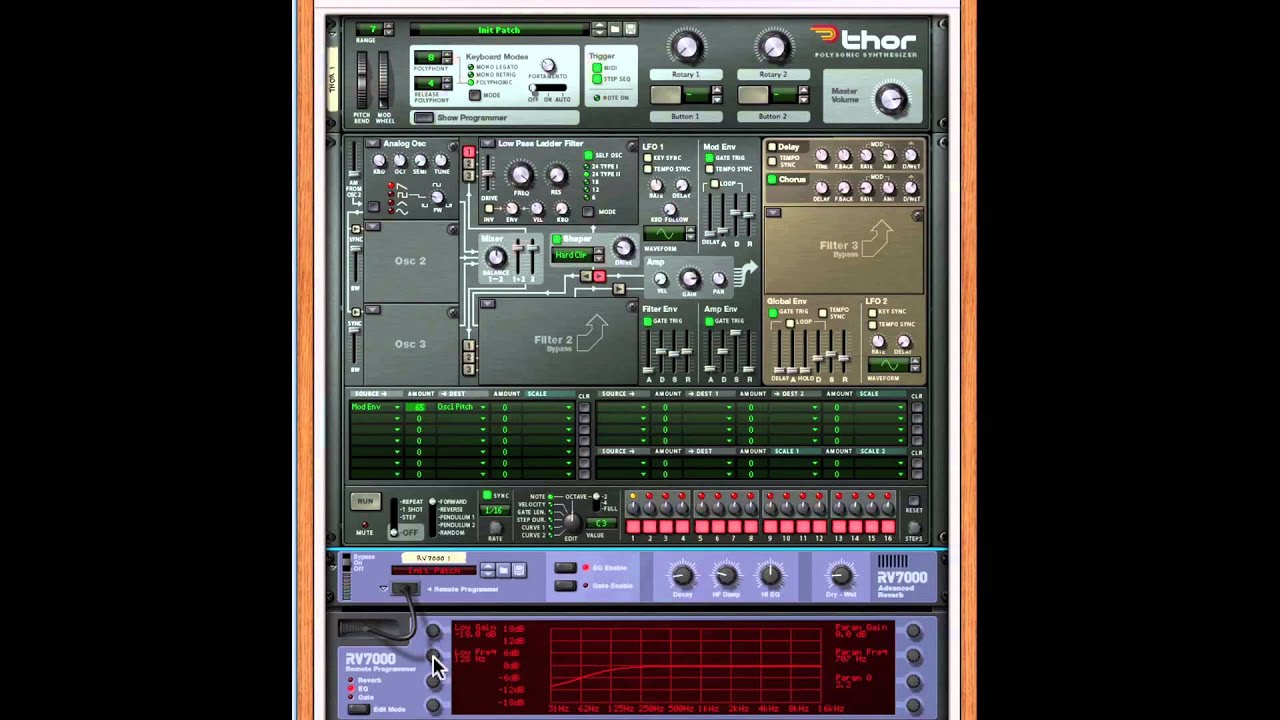
Task: Click the Delay Time knob
Action: 821,155
